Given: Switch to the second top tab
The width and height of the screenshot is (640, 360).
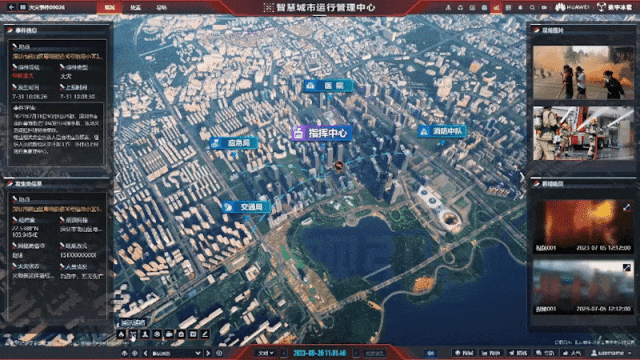Looking at the screenshot, I should point(136,7).
